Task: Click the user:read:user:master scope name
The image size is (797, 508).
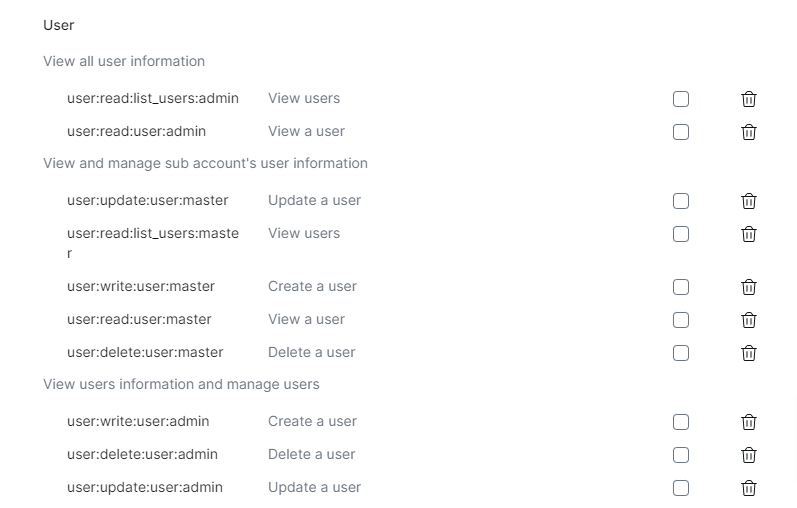Action: [139, 319]
